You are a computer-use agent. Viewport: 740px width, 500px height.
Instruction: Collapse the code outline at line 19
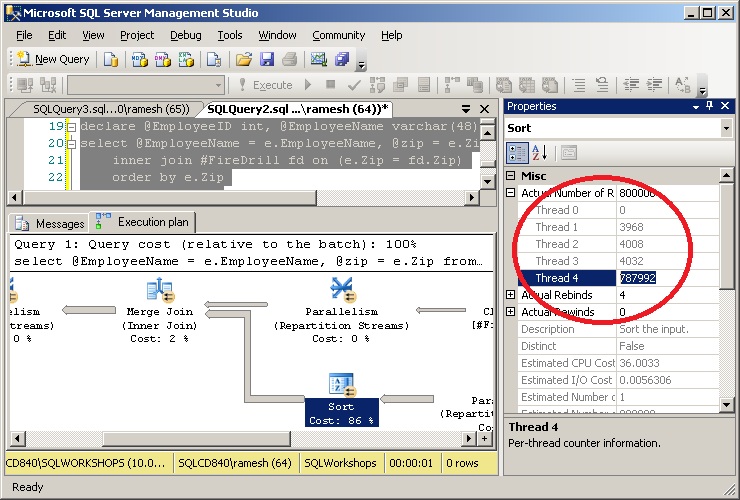[x=71, y=127]
